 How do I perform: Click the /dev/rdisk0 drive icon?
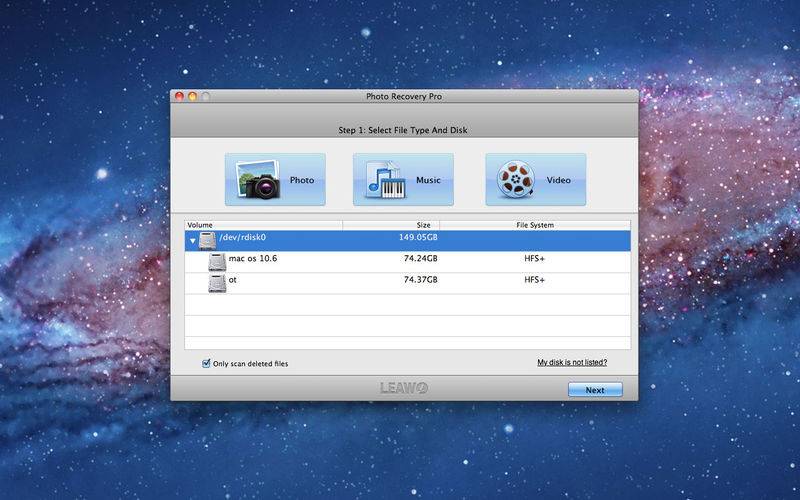[207, 241]
